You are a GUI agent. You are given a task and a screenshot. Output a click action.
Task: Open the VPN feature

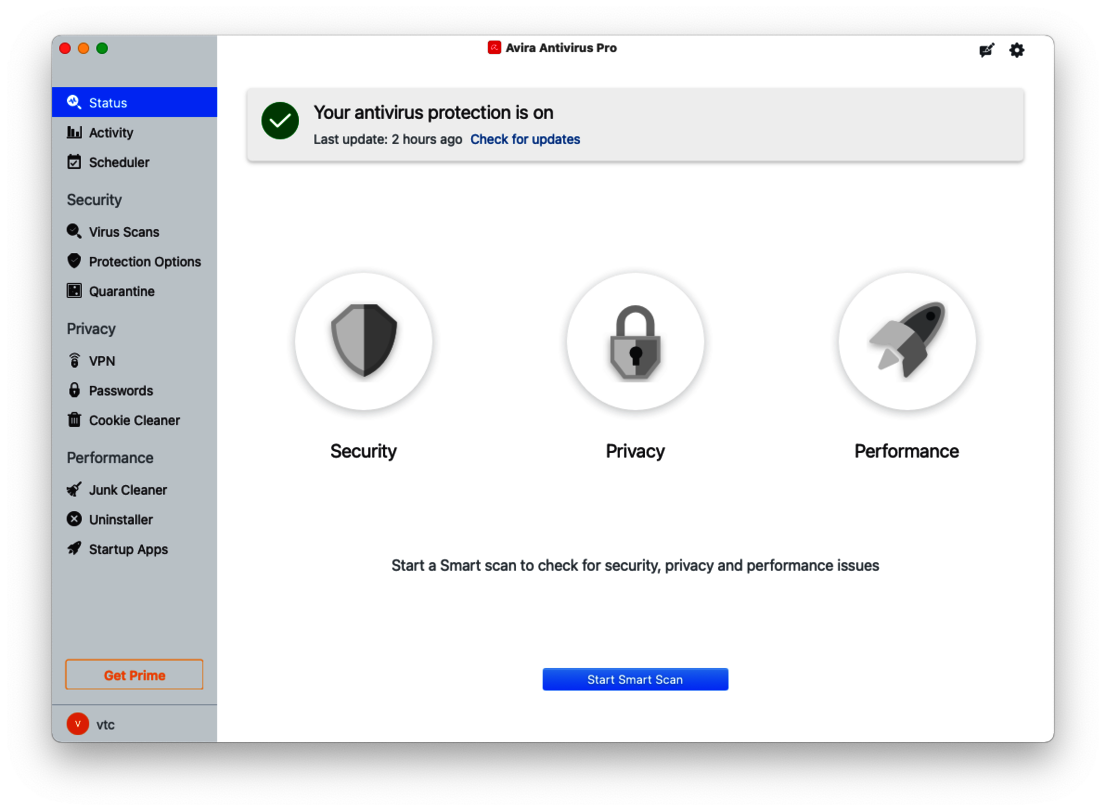click(102, 360)
